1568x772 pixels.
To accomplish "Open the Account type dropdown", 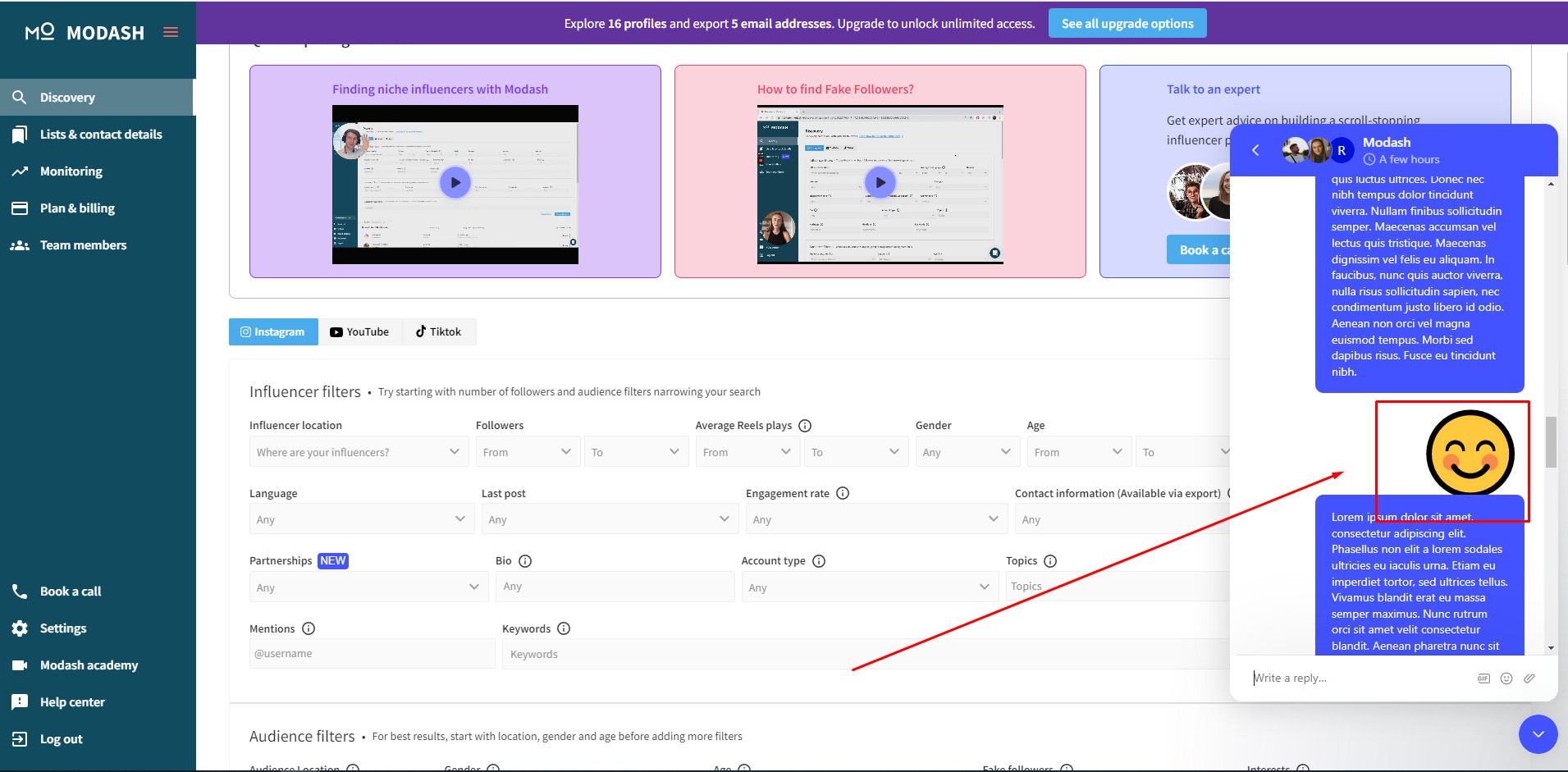I will pos(870,587).
